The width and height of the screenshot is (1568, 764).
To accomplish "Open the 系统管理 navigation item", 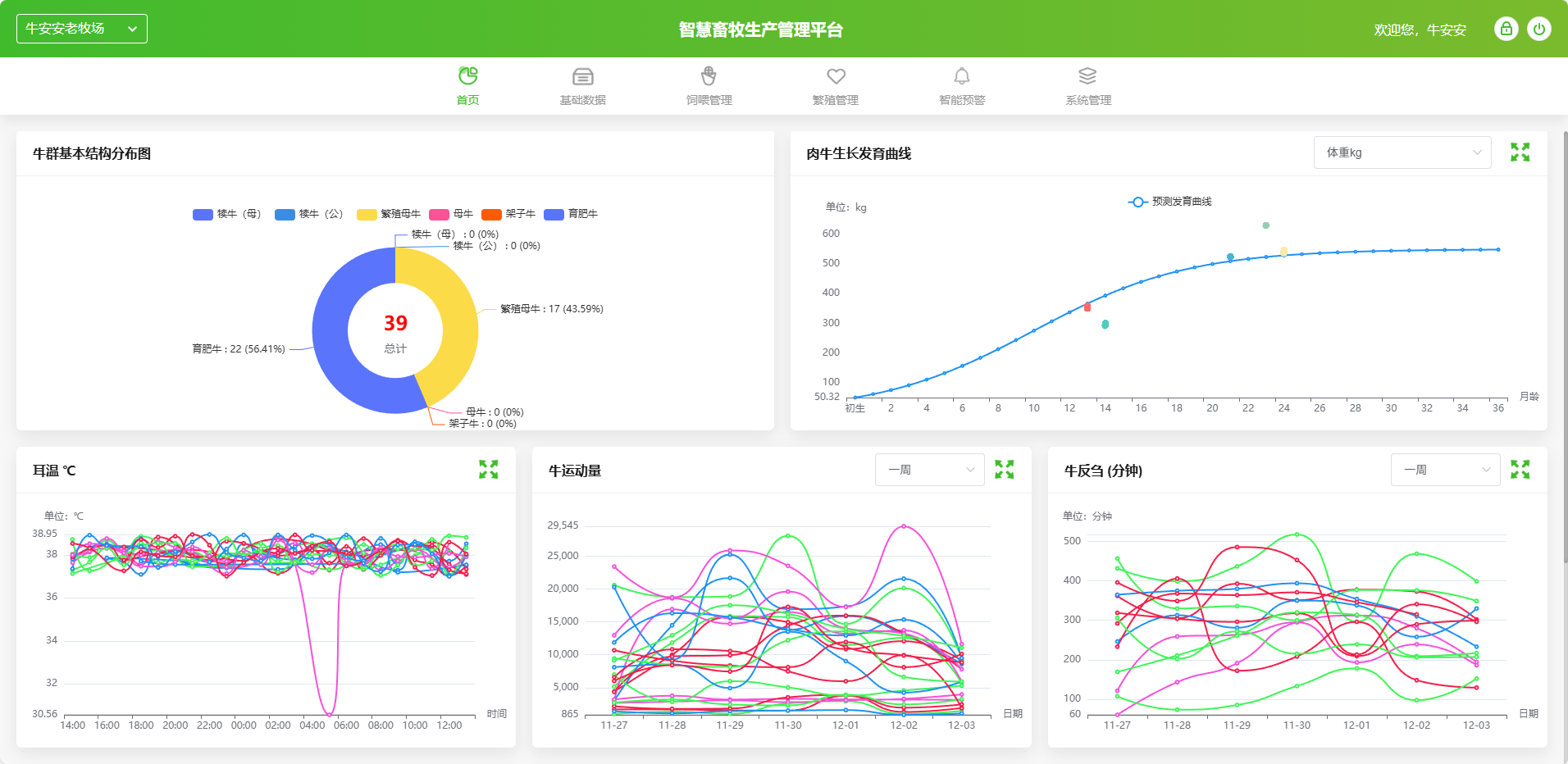I will (1088, 86).
